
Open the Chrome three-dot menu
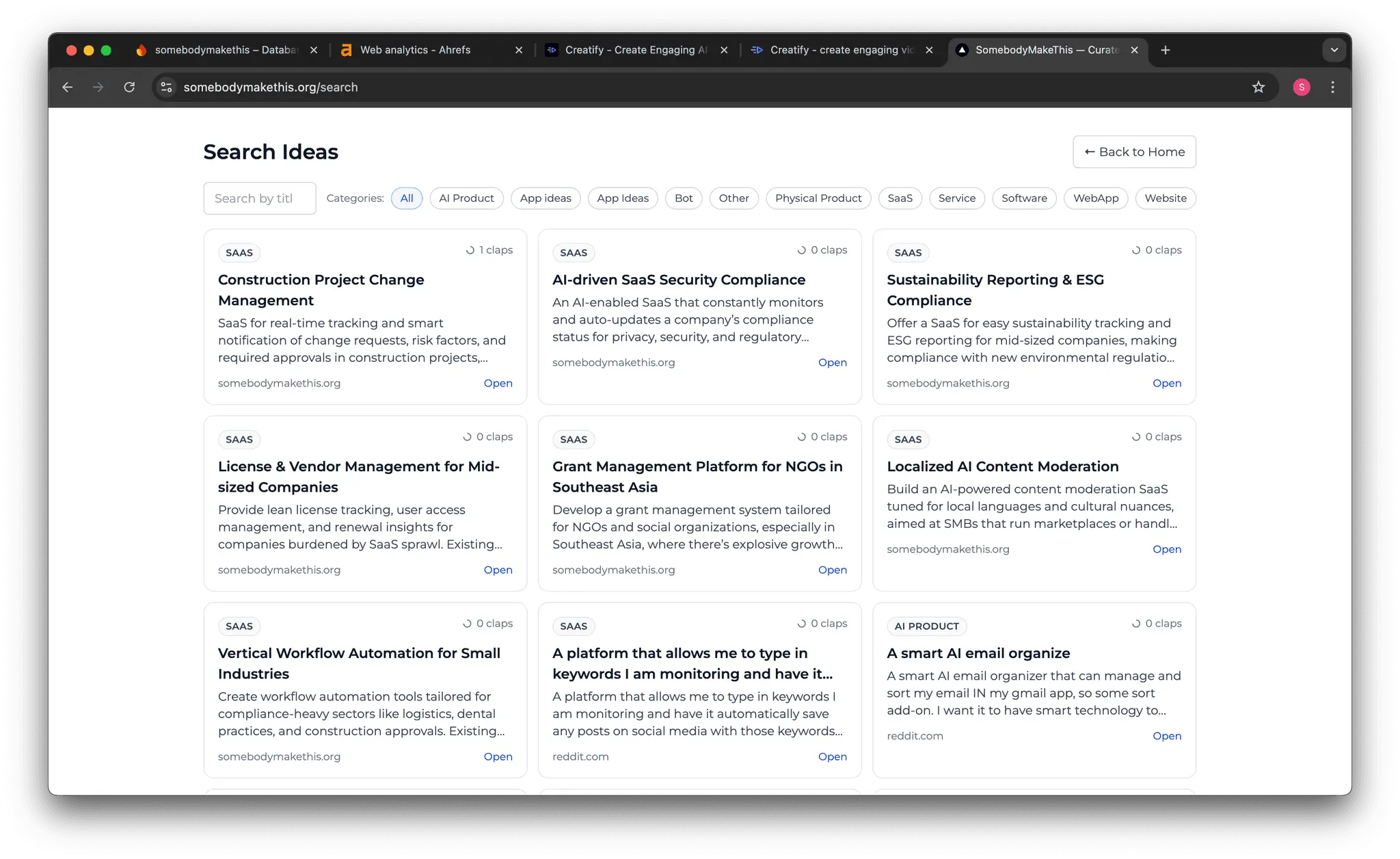pyautogui.click(x=1332, y=87)
